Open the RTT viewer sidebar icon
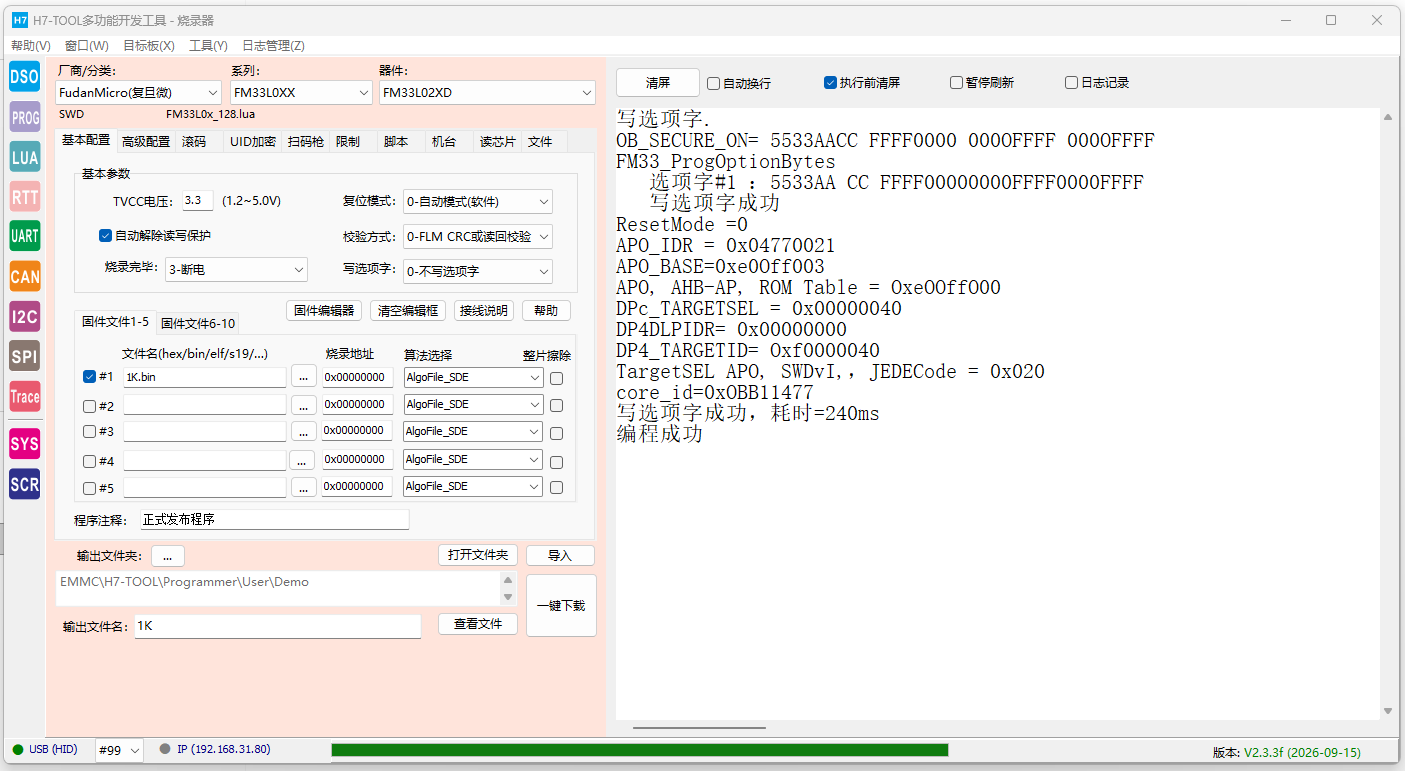 25,196
